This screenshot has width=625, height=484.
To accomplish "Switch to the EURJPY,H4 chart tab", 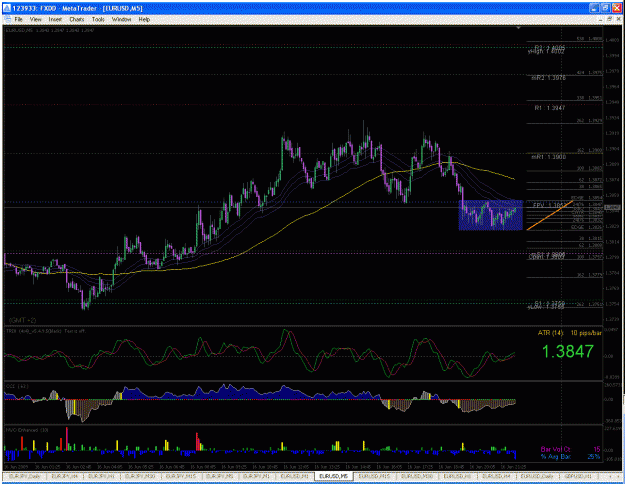I will tap(66, 476).
